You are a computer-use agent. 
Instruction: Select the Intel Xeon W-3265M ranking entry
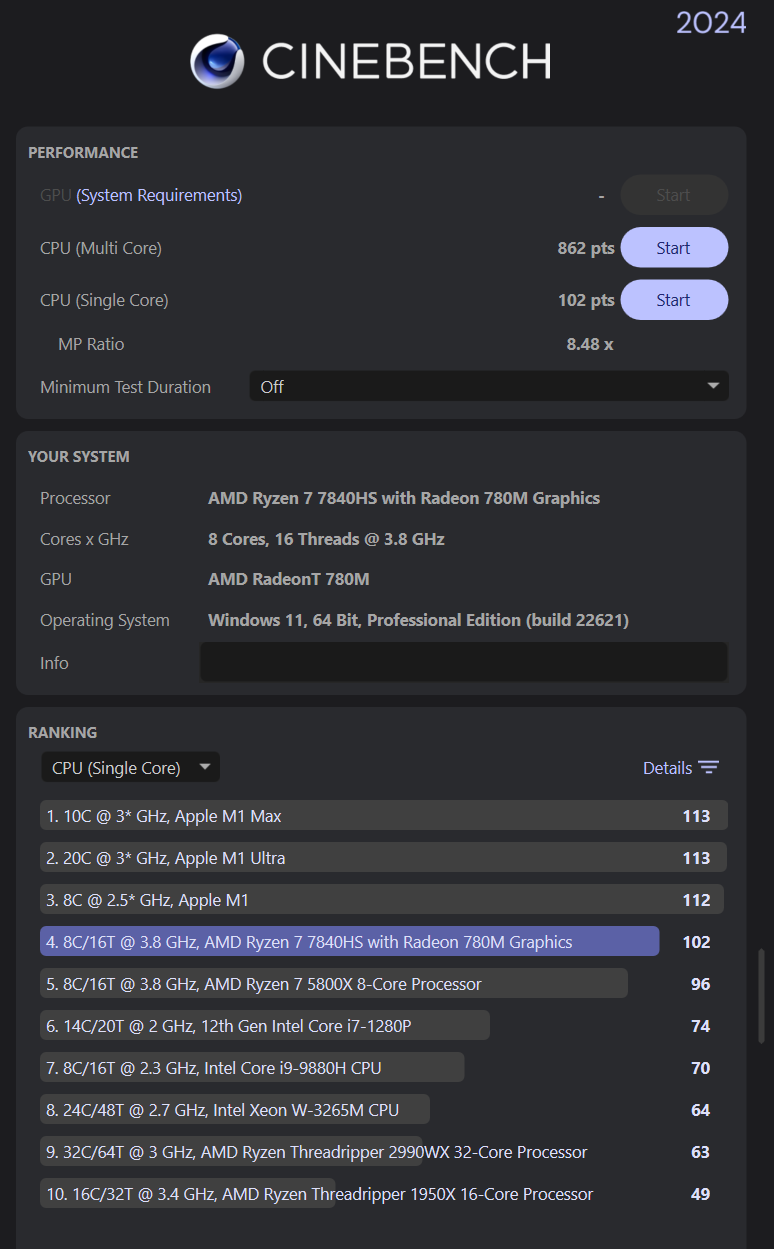click(x=235, y=1110)
